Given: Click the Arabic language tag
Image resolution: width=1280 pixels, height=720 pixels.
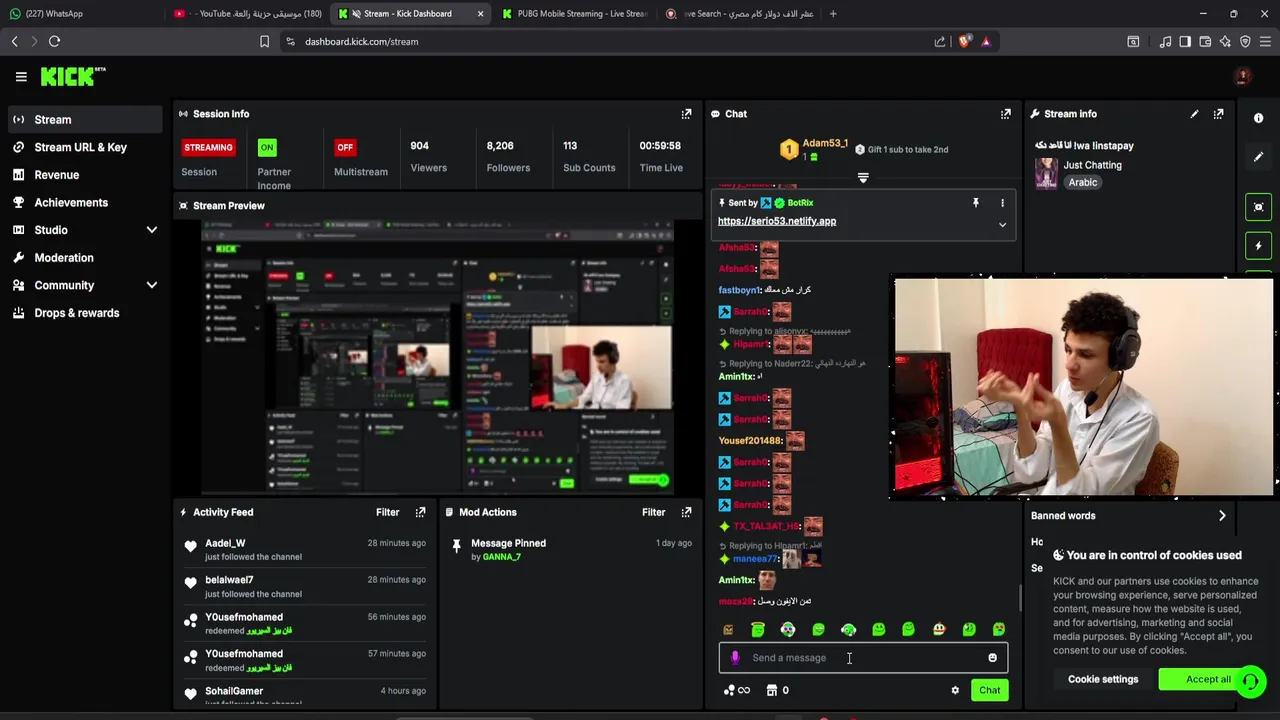Looking at the screenshot, I should coord(1082,182).
